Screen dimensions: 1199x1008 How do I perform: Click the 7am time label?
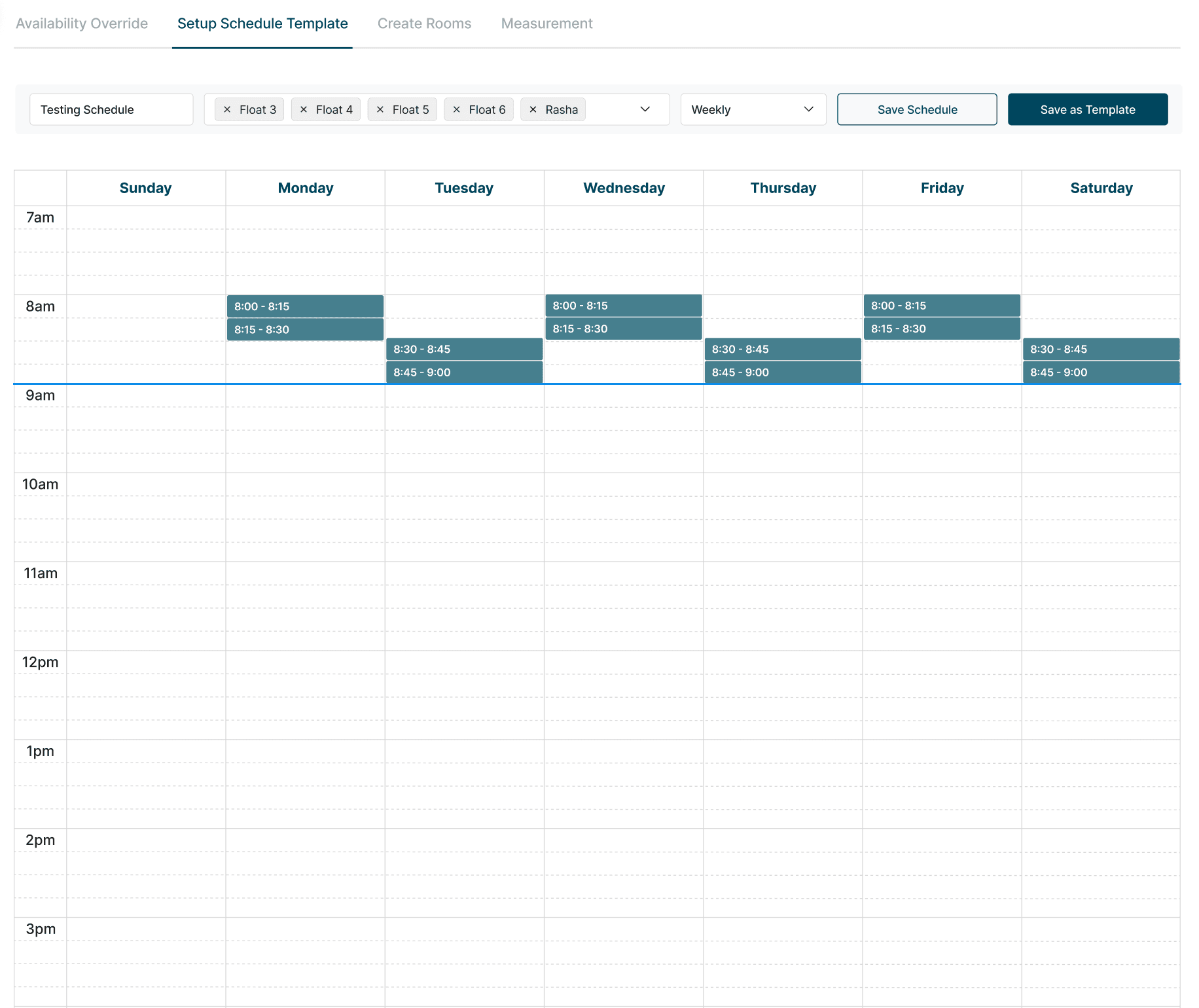coord(40,217)
